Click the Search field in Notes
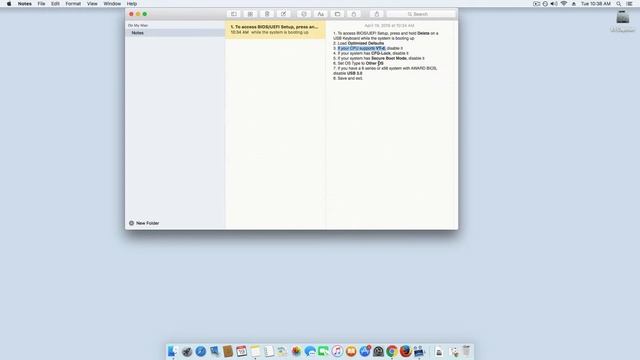The width and height of the screenshot is (640, 360). tap(420, 14)
